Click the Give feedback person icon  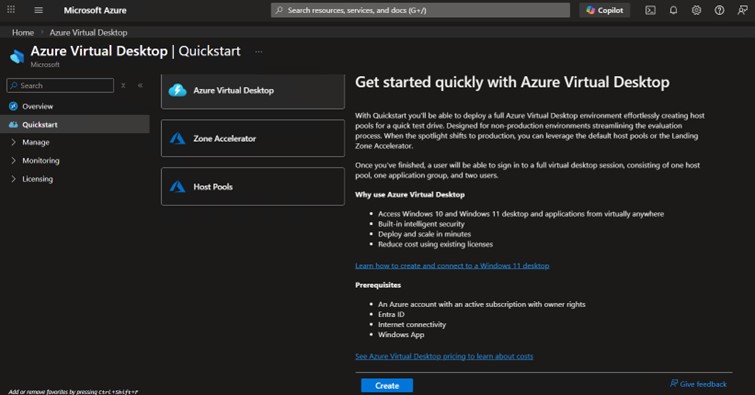tap(674, 383)
